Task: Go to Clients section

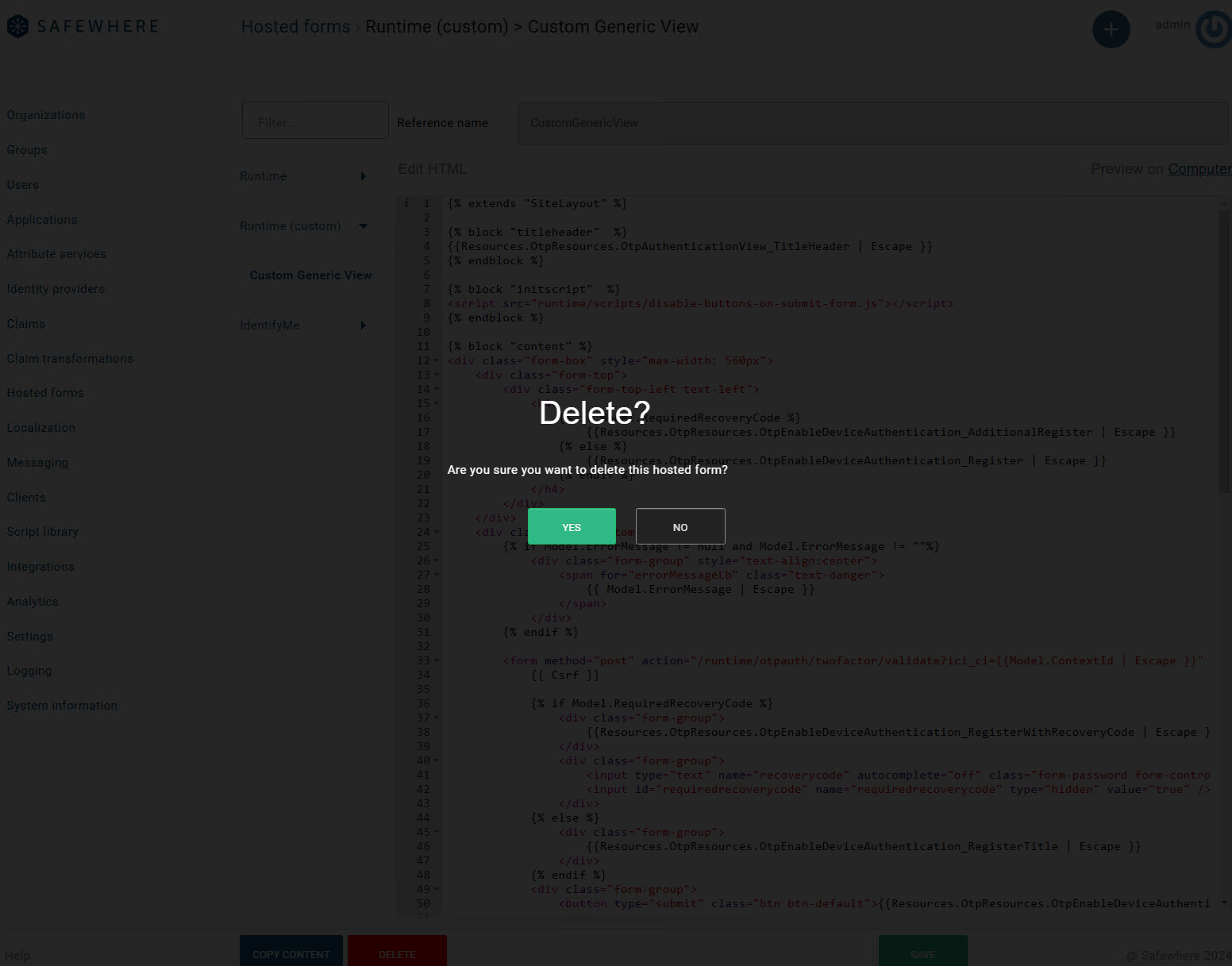Action: pyautogui.click(x=26, y=498)
